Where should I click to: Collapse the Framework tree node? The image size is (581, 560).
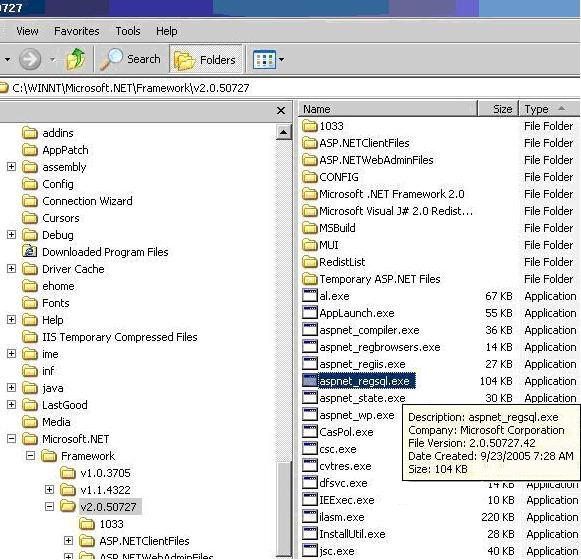[30, 456]
